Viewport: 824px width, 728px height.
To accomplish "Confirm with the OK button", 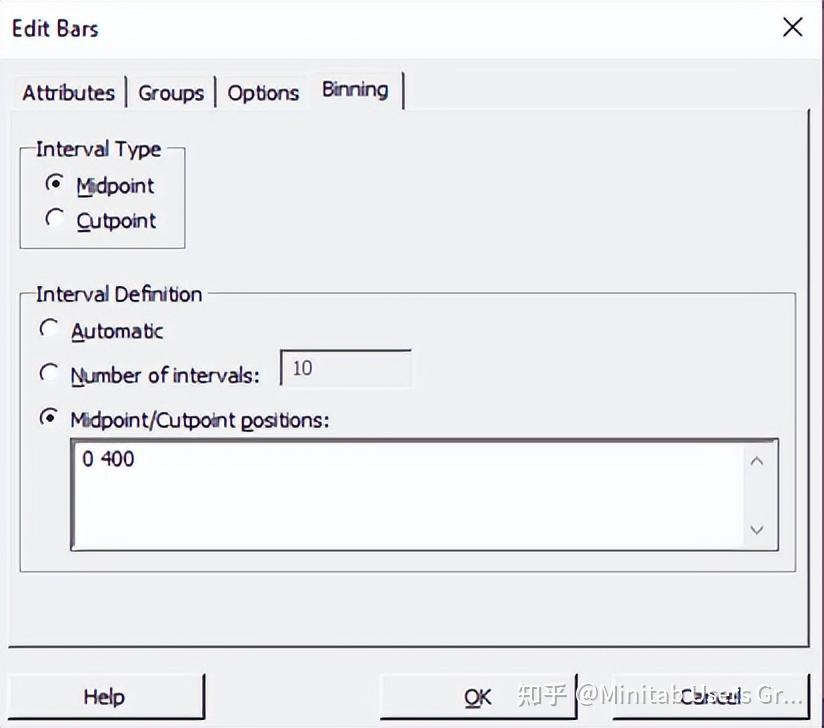I will click(478, 697).
